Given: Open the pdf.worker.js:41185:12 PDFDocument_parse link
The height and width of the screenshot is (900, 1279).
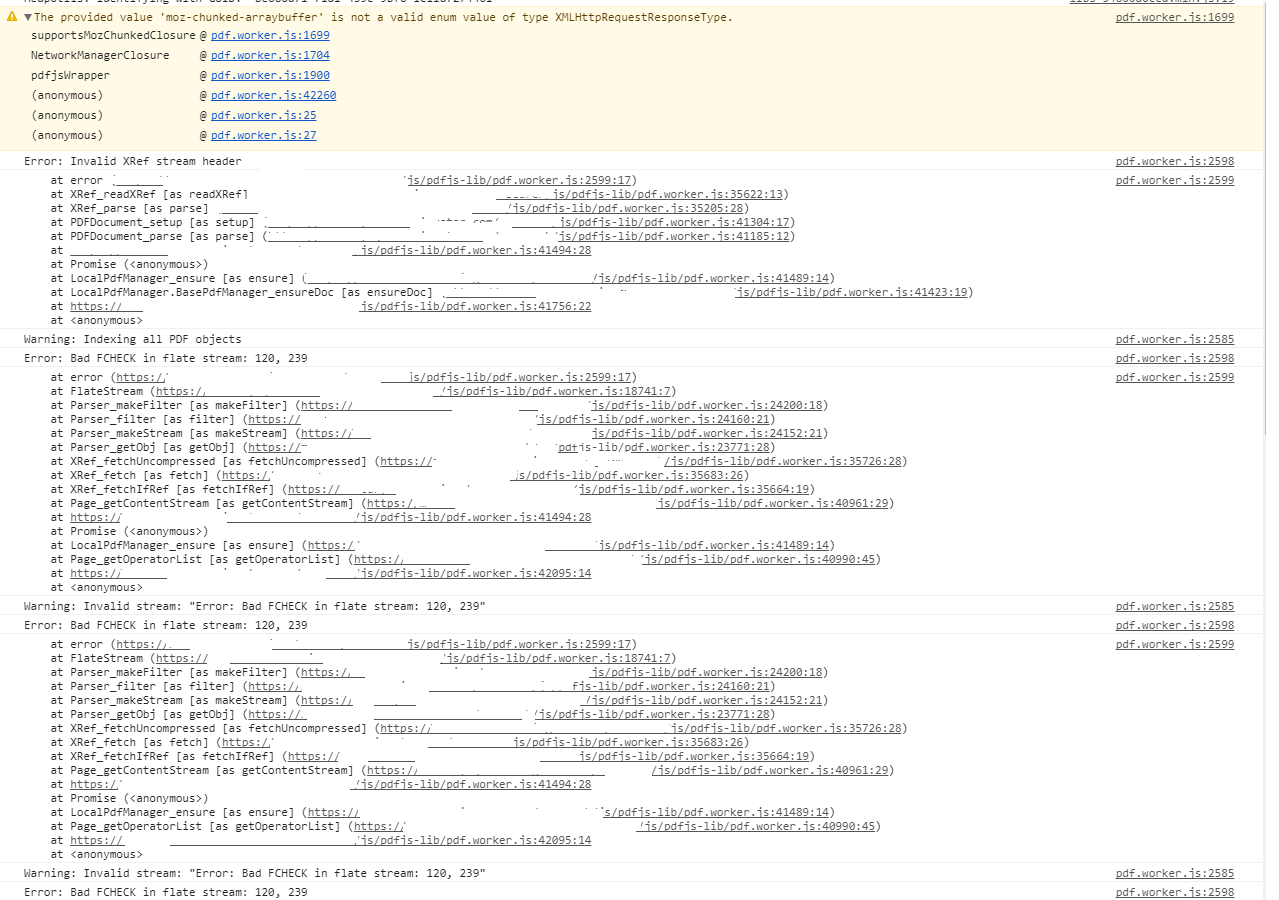Looking at the screenshot, I should click(x=674, y=236).
